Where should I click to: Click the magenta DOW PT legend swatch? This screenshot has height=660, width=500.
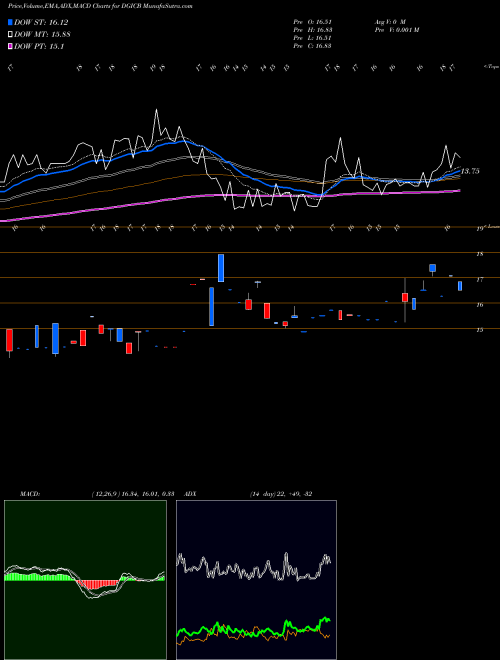(x=10, y=46)
